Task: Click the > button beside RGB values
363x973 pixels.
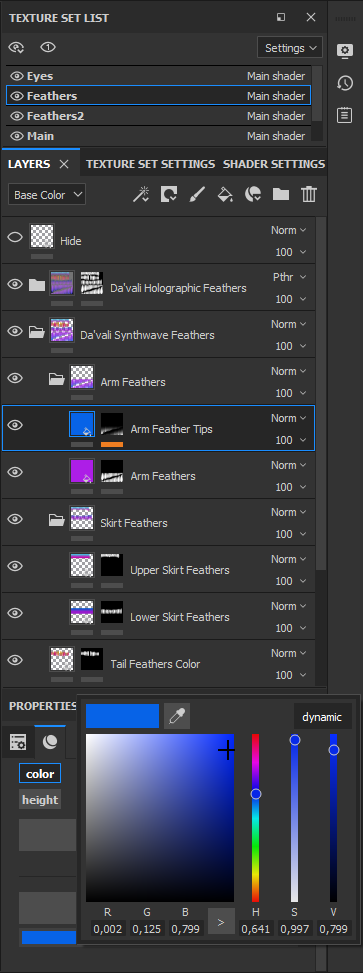Action: pos(221,921)
